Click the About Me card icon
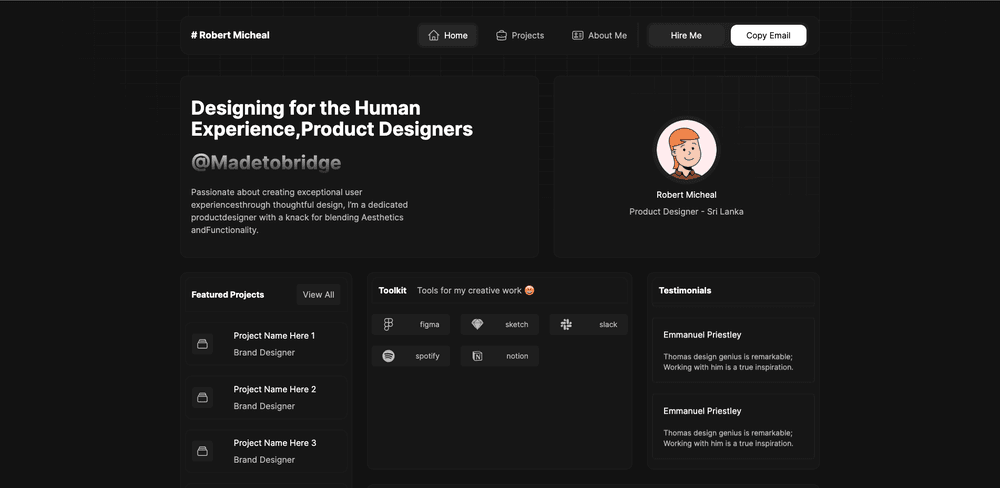 577,35
